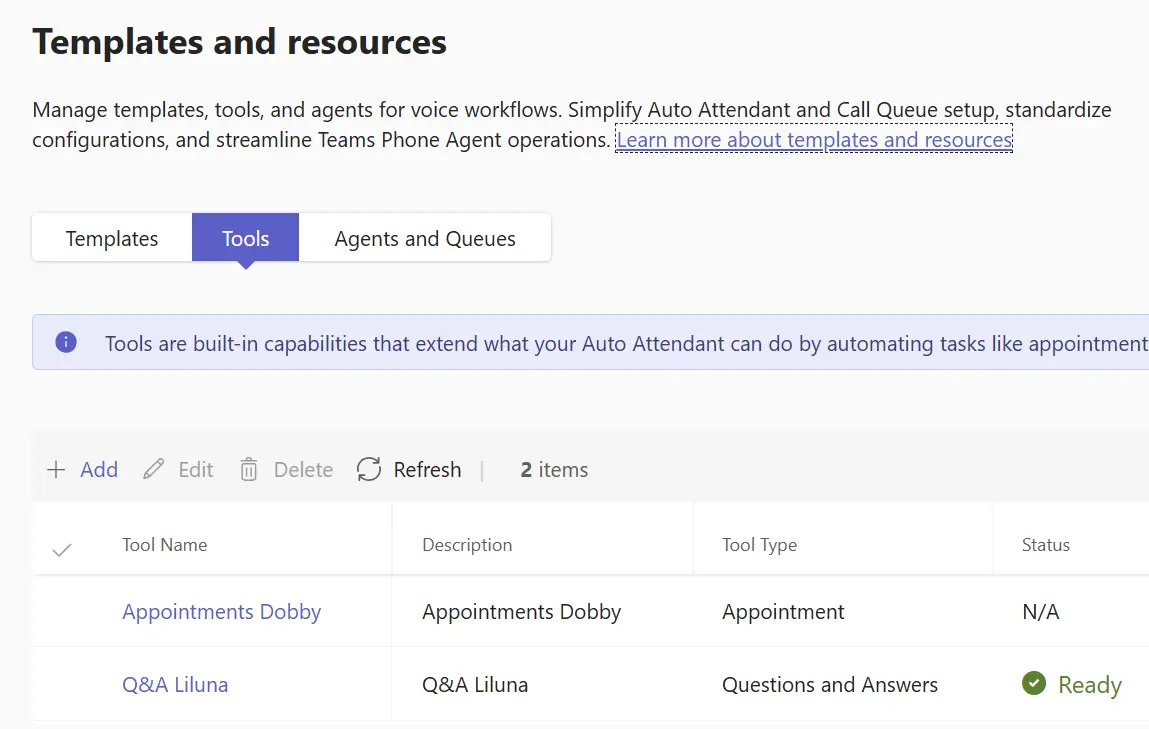1149x729 pixels.
Task: Select the Tools tab
Action: 245,238
